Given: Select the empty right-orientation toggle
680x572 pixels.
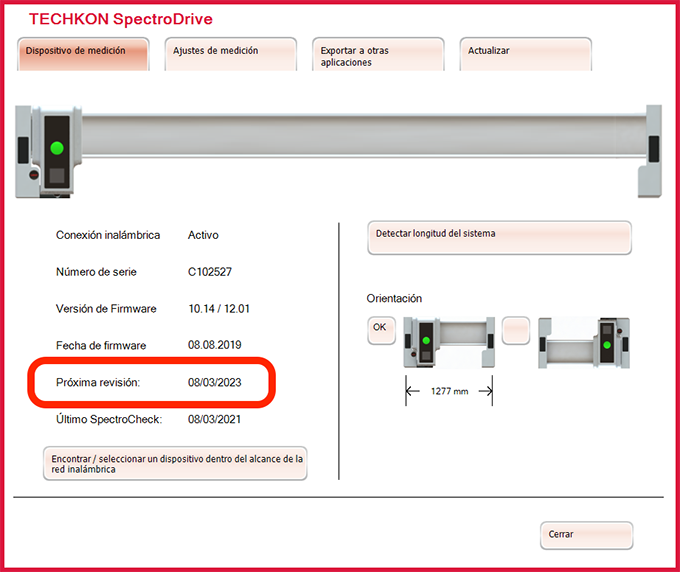Looking at the screenshot, I should [x=516, y=330].
